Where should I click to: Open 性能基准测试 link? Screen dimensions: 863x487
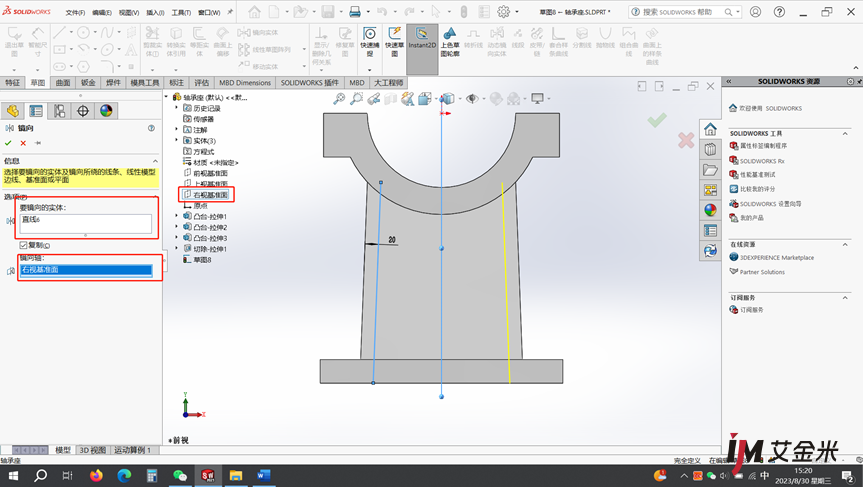(x=757, y=174)
